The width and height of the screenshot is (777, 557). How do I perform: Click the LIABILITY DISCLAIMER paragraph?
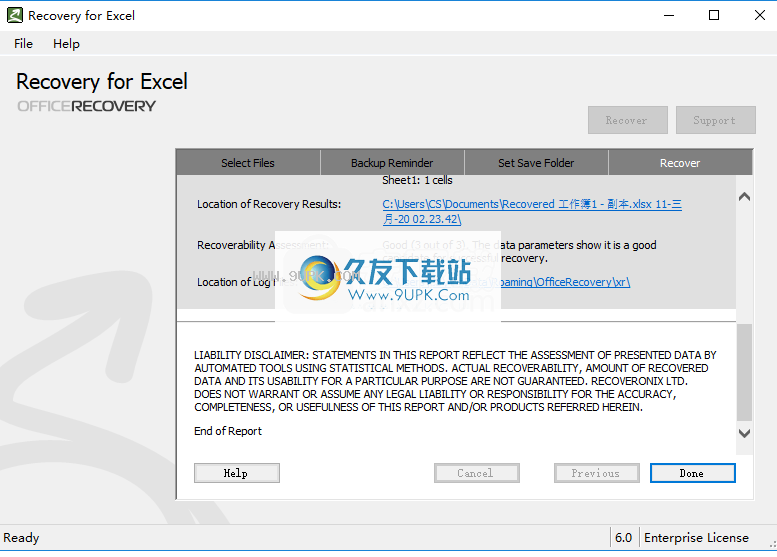click(455, 381)
